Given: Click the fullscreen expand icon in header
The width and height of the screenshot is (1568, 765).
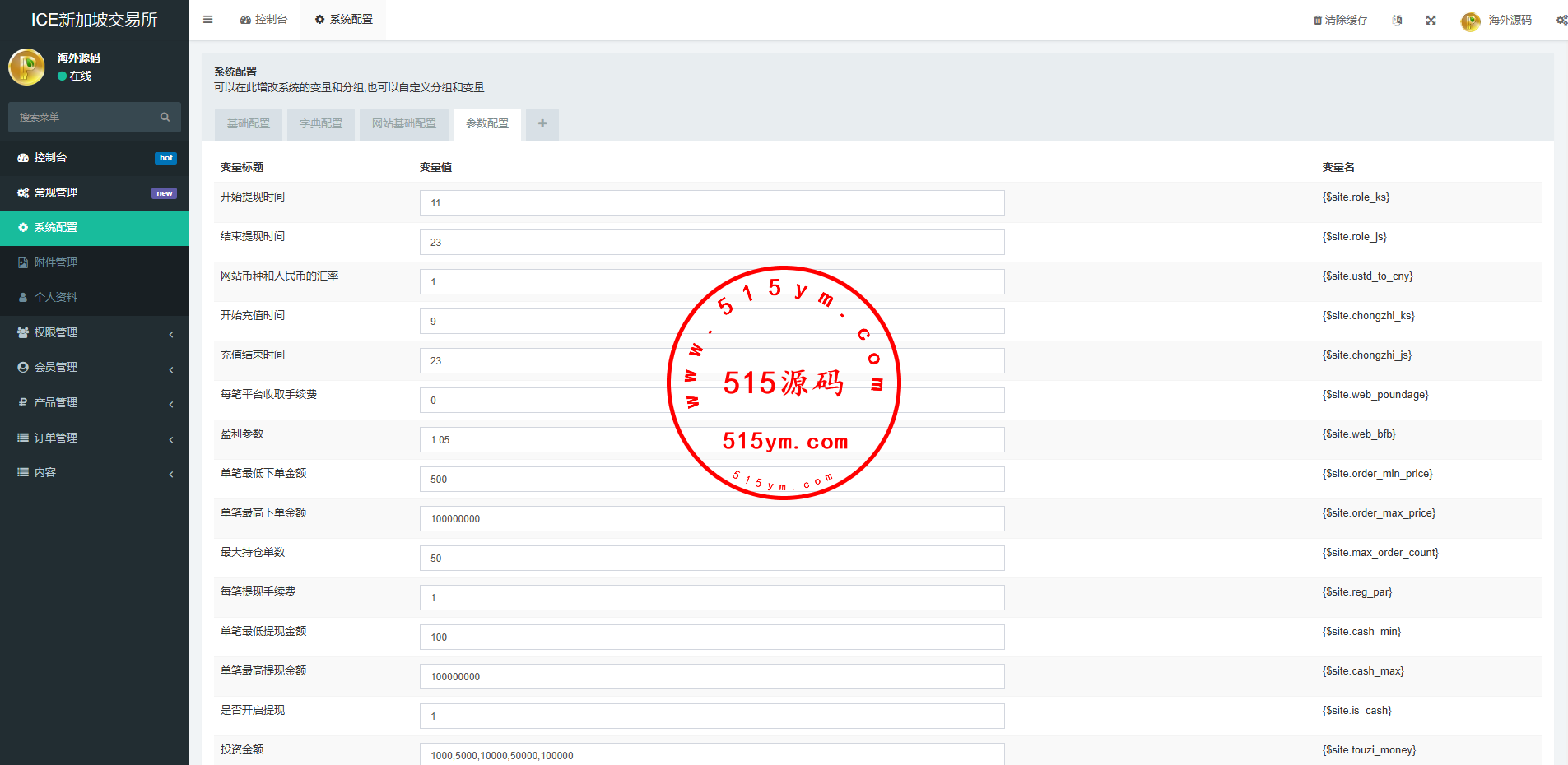Looking at the screenshot, I should click(x=1431, y=21).
